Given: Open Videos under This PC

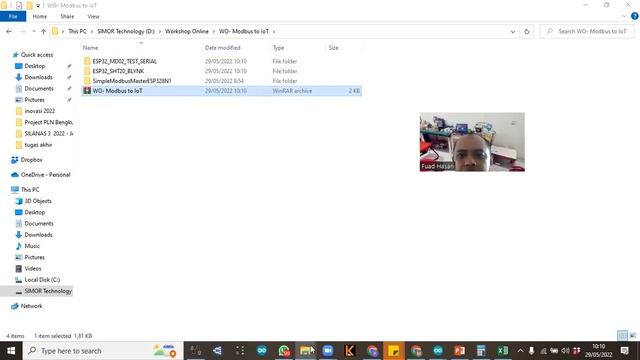Looking at the screenshot, I should pos(33,269).
